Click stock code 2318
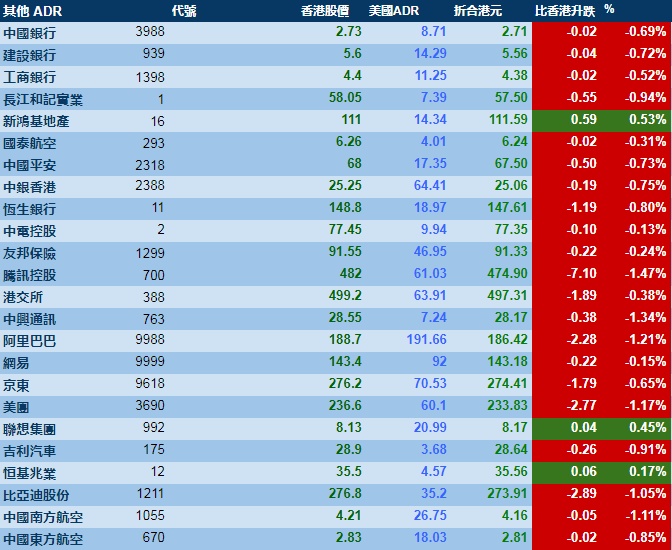 150,165
